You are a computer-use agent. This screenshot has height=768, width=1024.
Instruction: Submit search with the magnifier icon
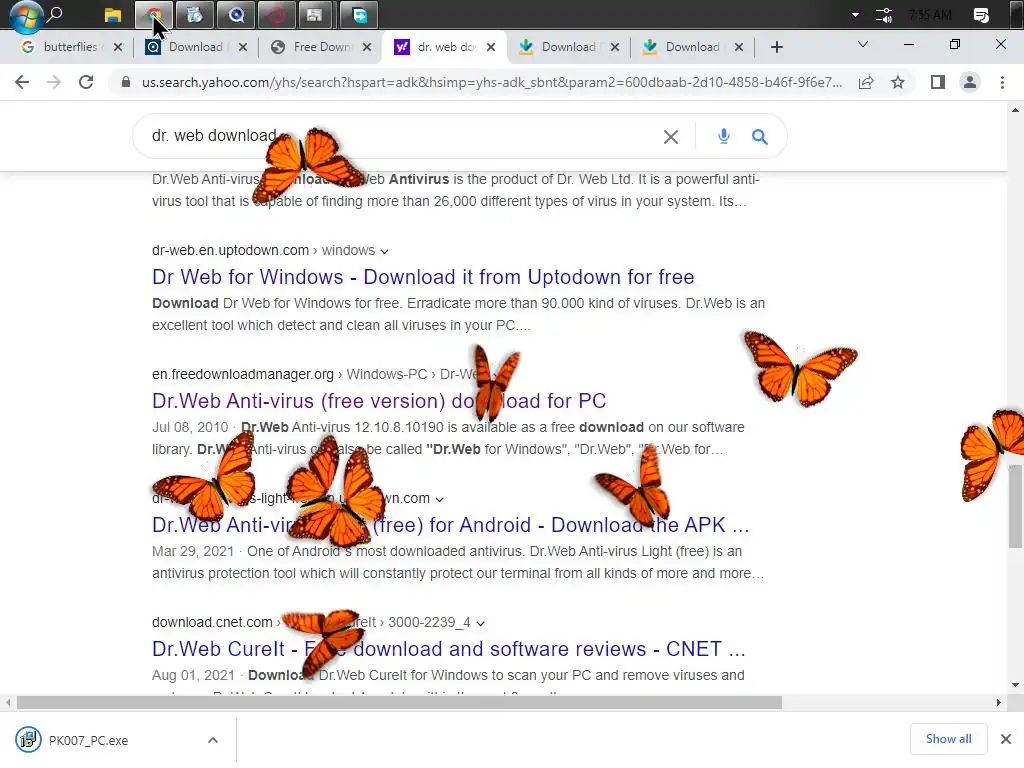pos(760,136)
